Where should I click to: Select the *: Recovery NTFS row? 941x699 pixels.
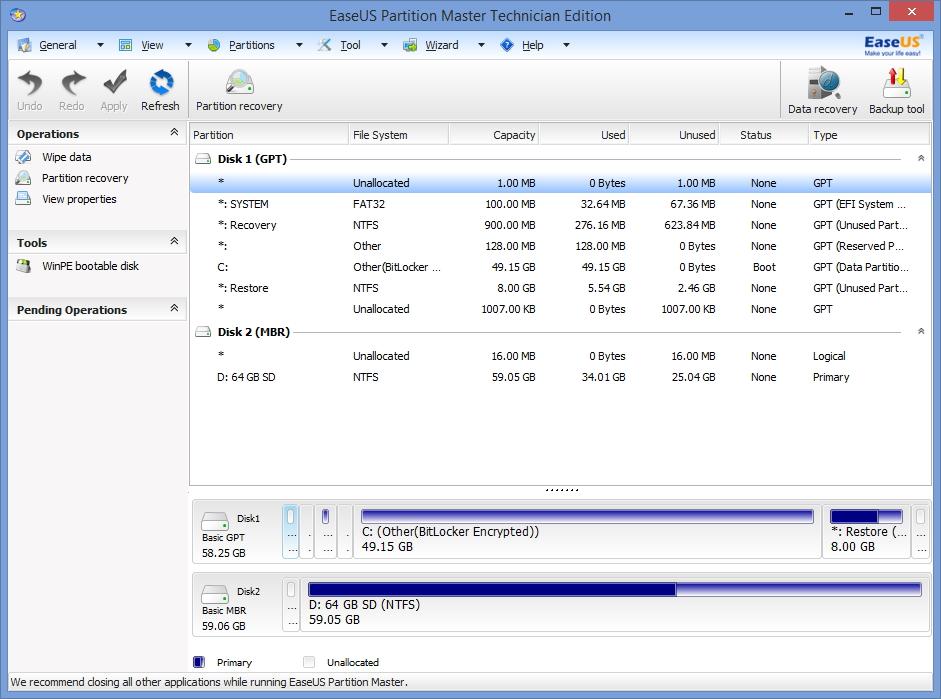point(561,225)
